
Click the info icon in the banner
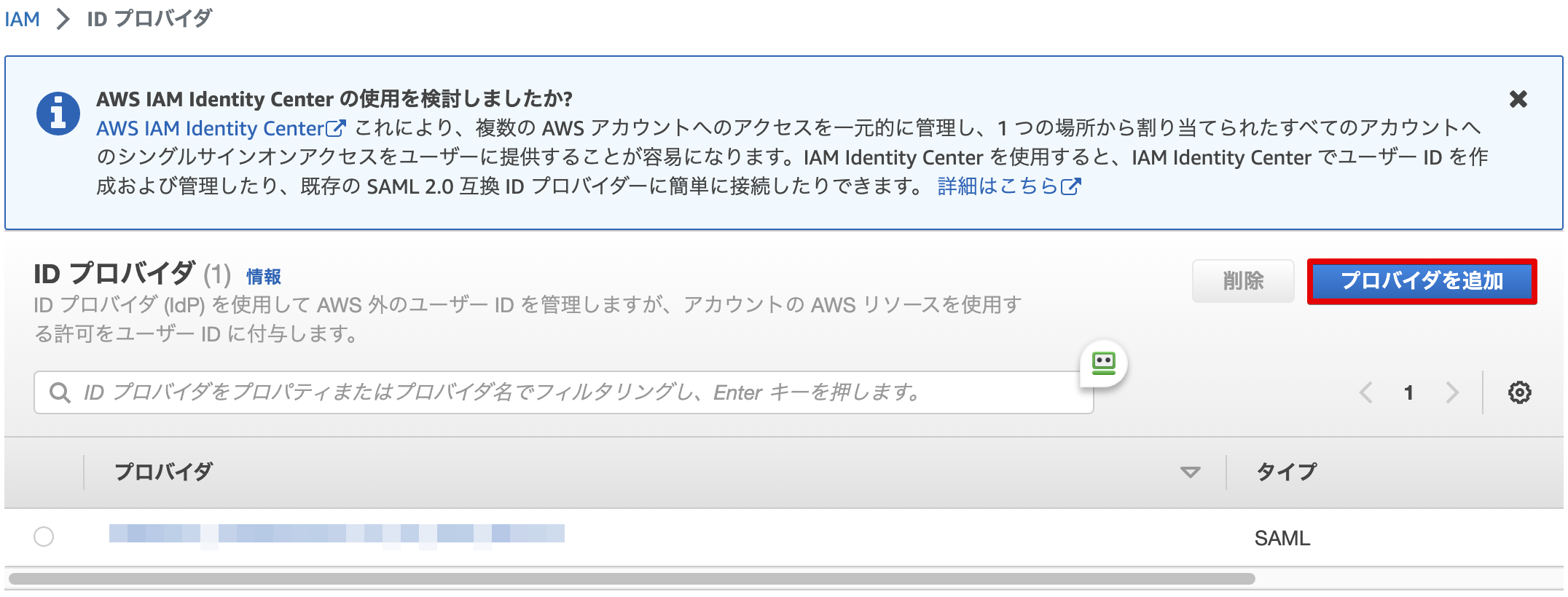[x=59, y=113]
